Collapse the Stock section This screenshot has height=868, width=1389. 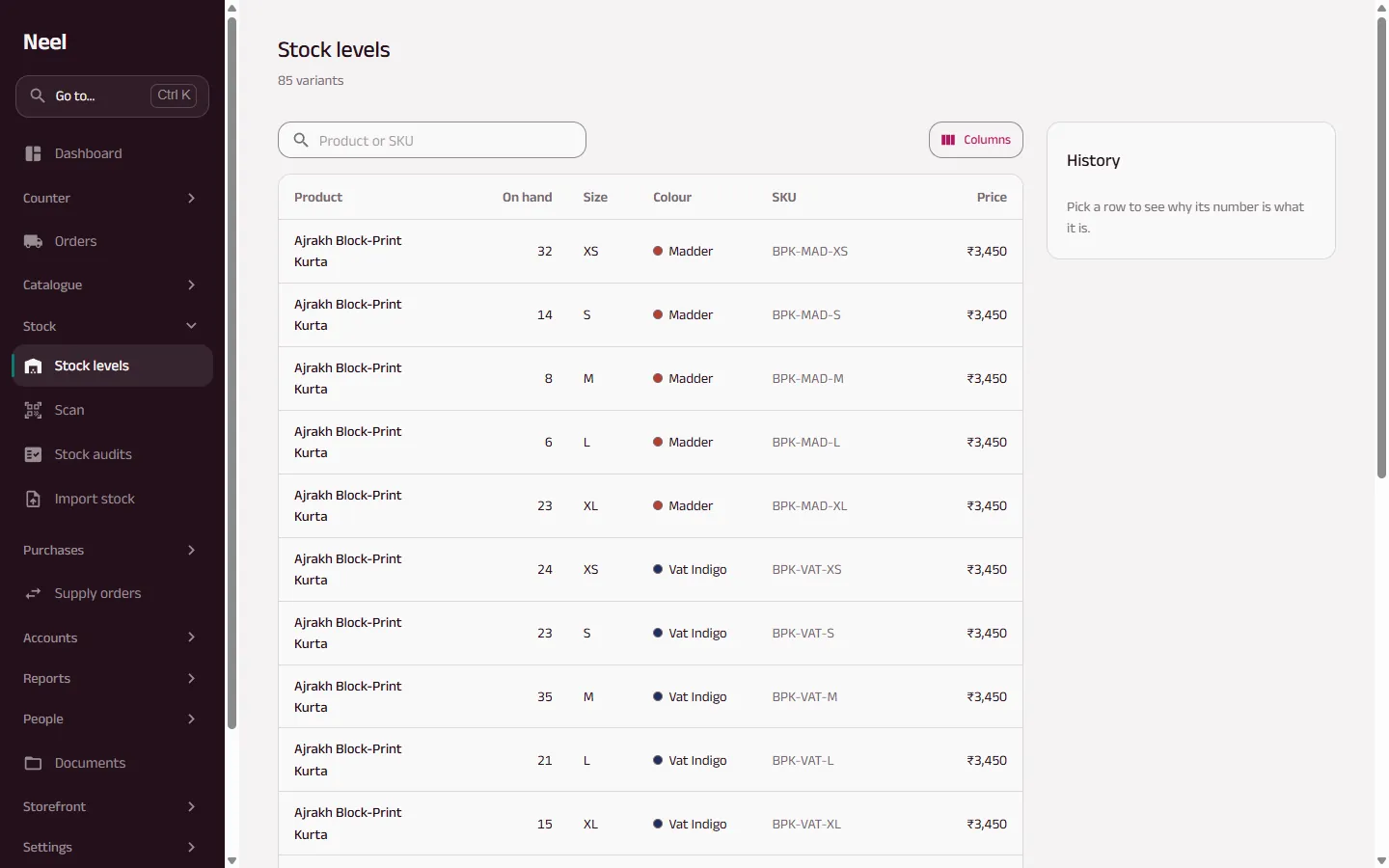click(112, 326)
